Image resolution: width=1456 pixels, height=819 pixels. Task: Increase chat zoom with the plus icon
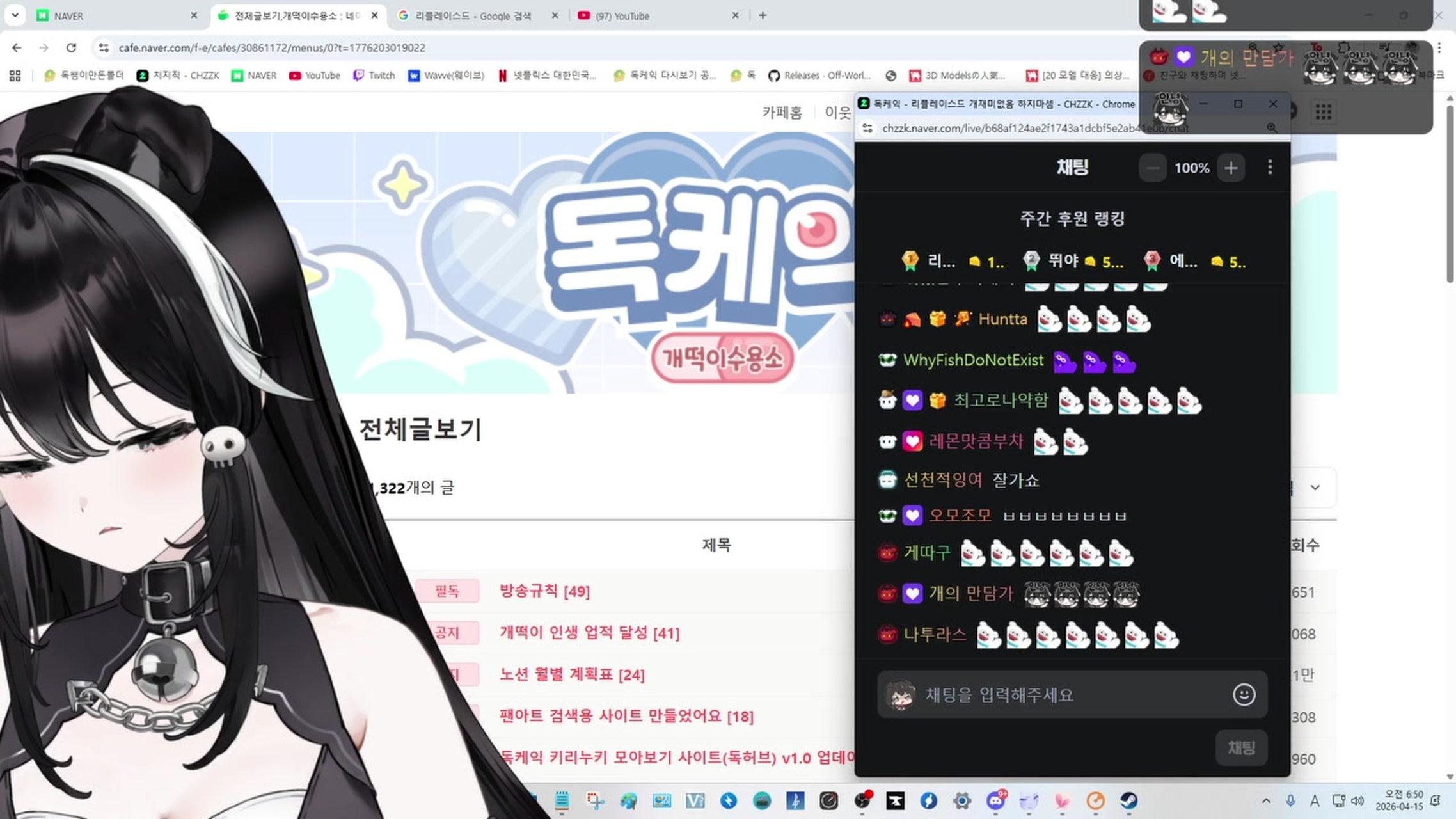[1230, 168]
